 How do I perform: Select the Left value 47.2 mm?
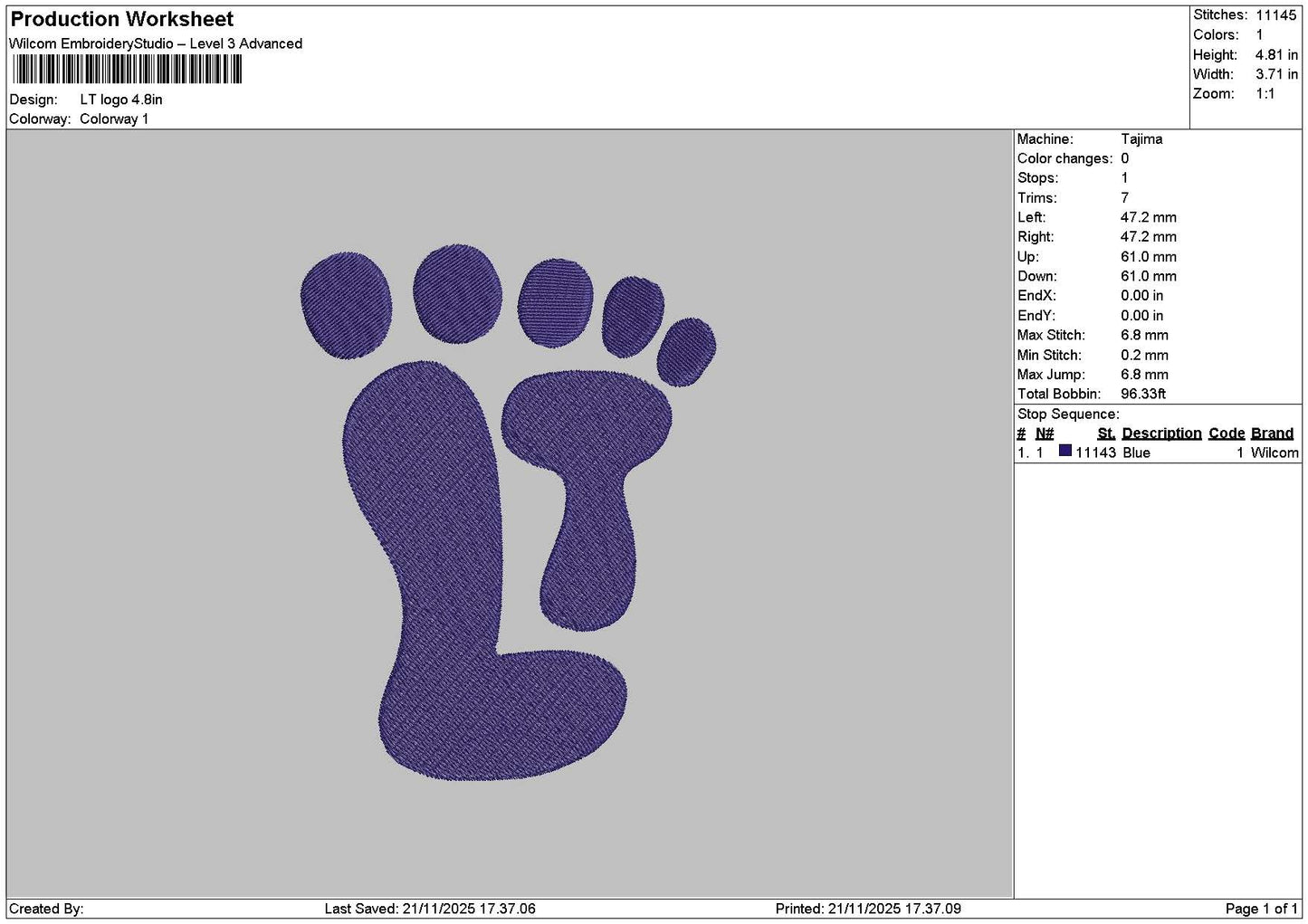[x=1149, y=217]
